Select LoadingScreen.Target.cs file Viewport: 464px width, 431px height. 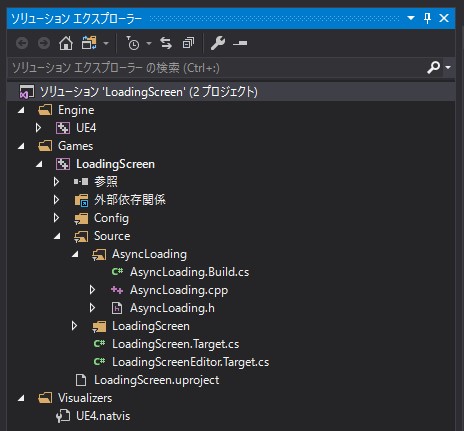click(175, 344)
